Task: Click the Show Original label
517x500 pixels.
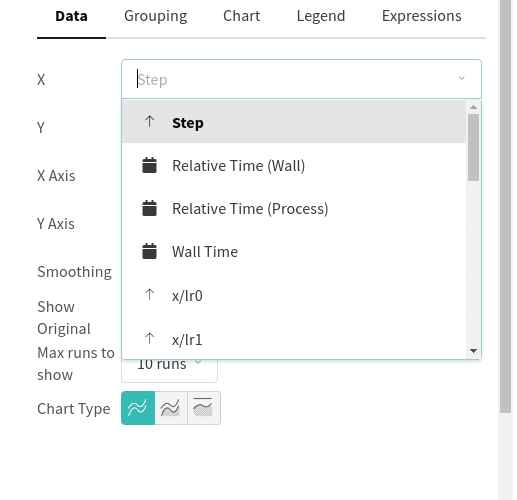Action: pos(64,318)
